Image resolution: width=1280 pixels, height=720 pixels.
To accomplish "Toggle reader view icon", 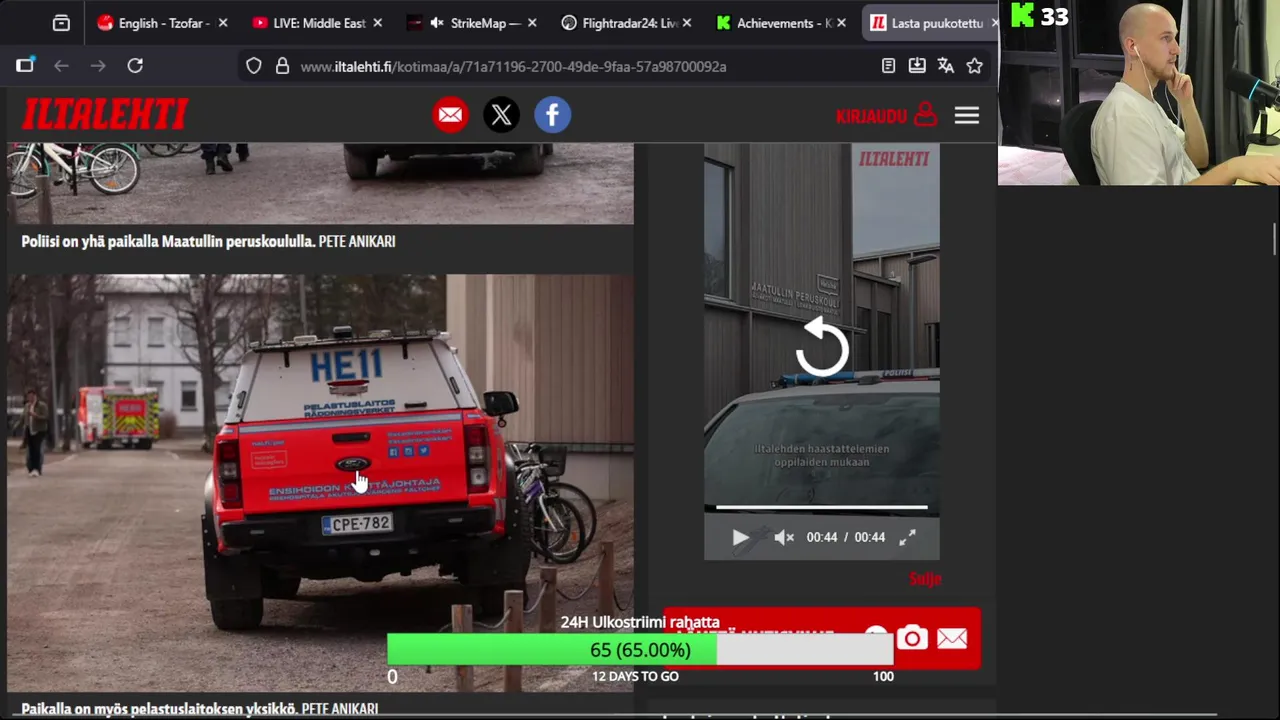I will (888, 66).
